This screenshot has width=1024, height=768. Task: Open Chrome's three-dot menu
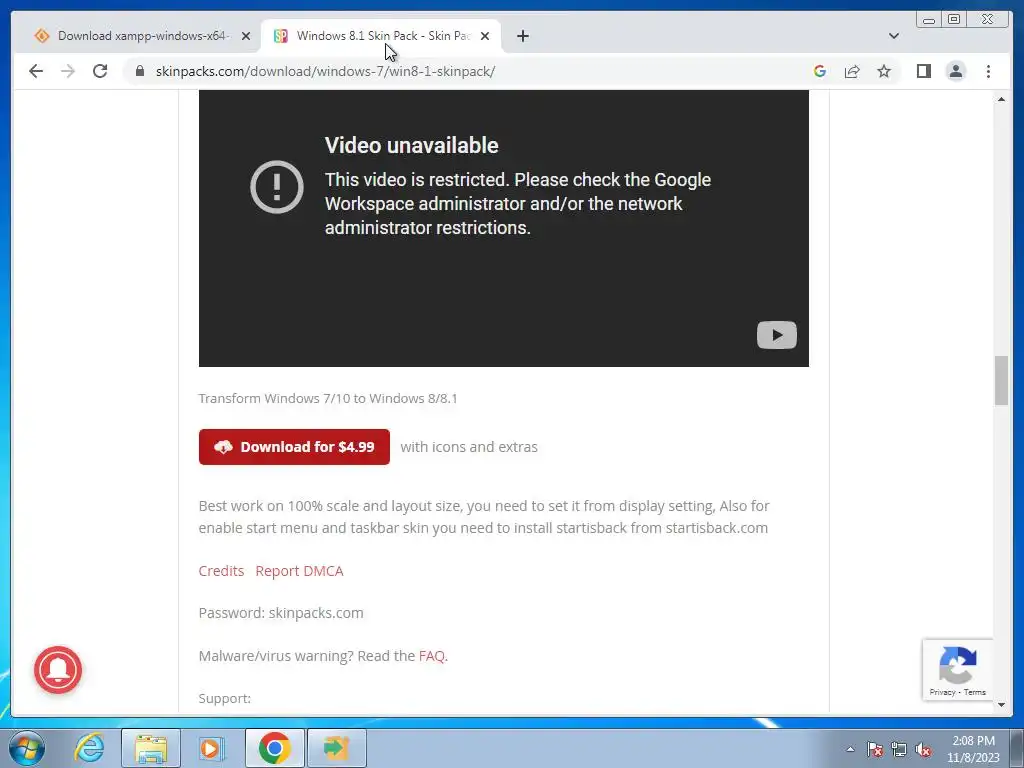(x=988, y=71)
